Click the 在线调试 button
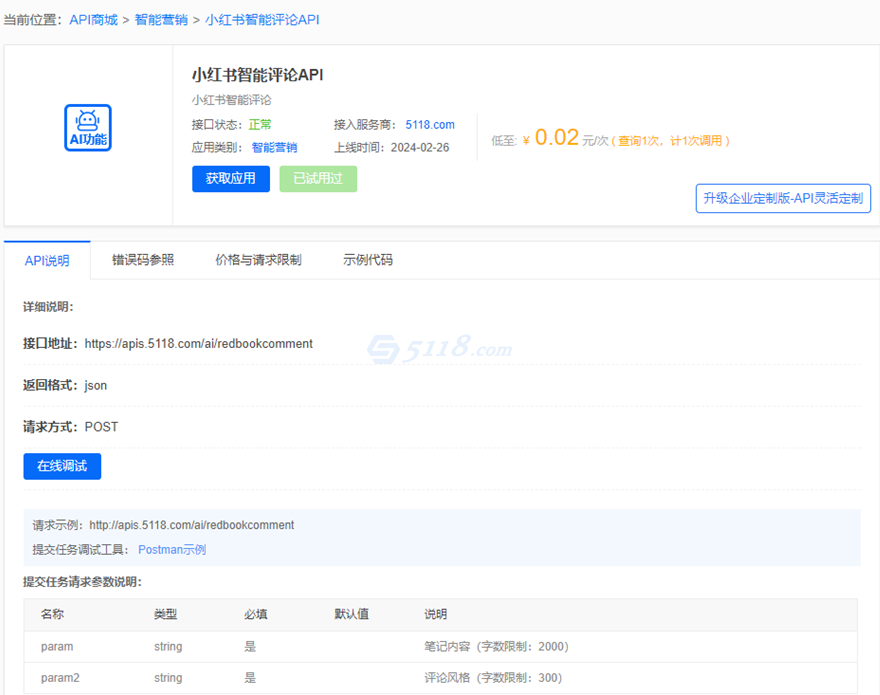 click(62, 466)
